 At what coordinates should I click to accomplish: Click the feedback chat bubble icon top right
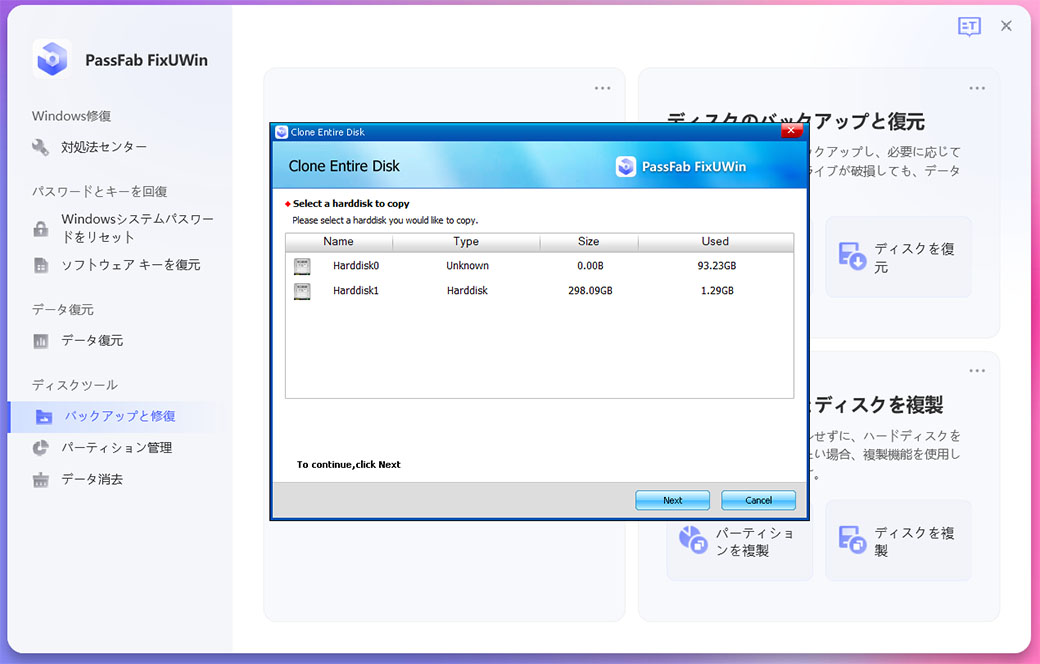(968, 26)
